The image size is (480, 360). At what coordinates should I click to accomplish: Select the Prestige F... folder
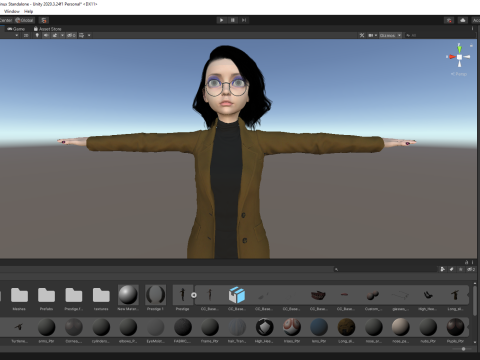[x=74, y=299]
